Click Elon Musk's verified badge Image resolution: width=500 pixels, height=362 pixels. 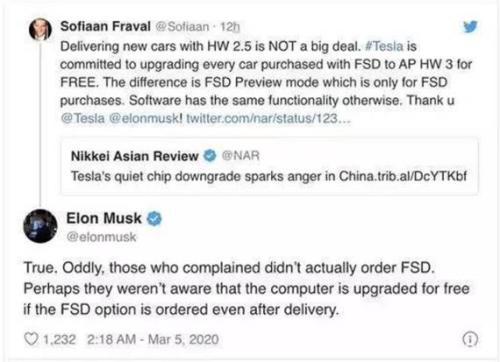154,219
